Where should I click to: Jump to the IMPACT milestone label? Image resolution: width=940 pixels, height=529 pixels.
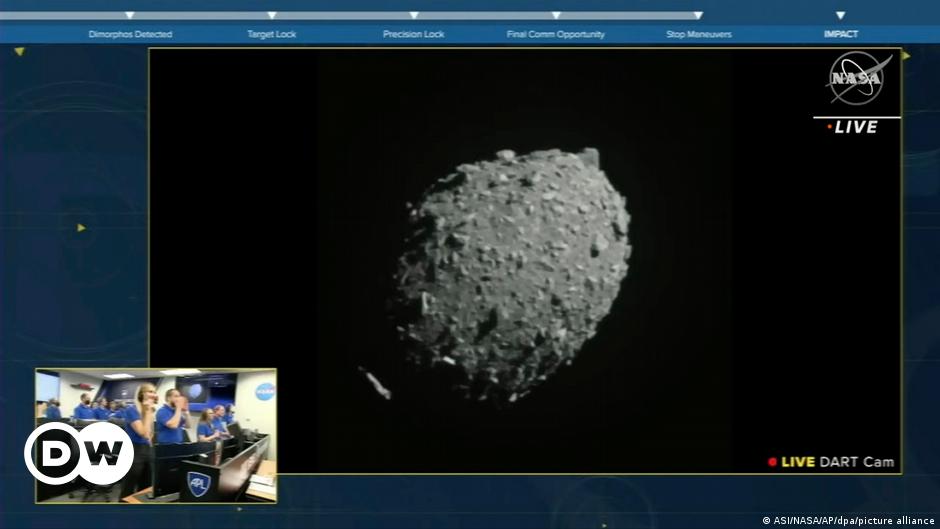pos(840,34)
